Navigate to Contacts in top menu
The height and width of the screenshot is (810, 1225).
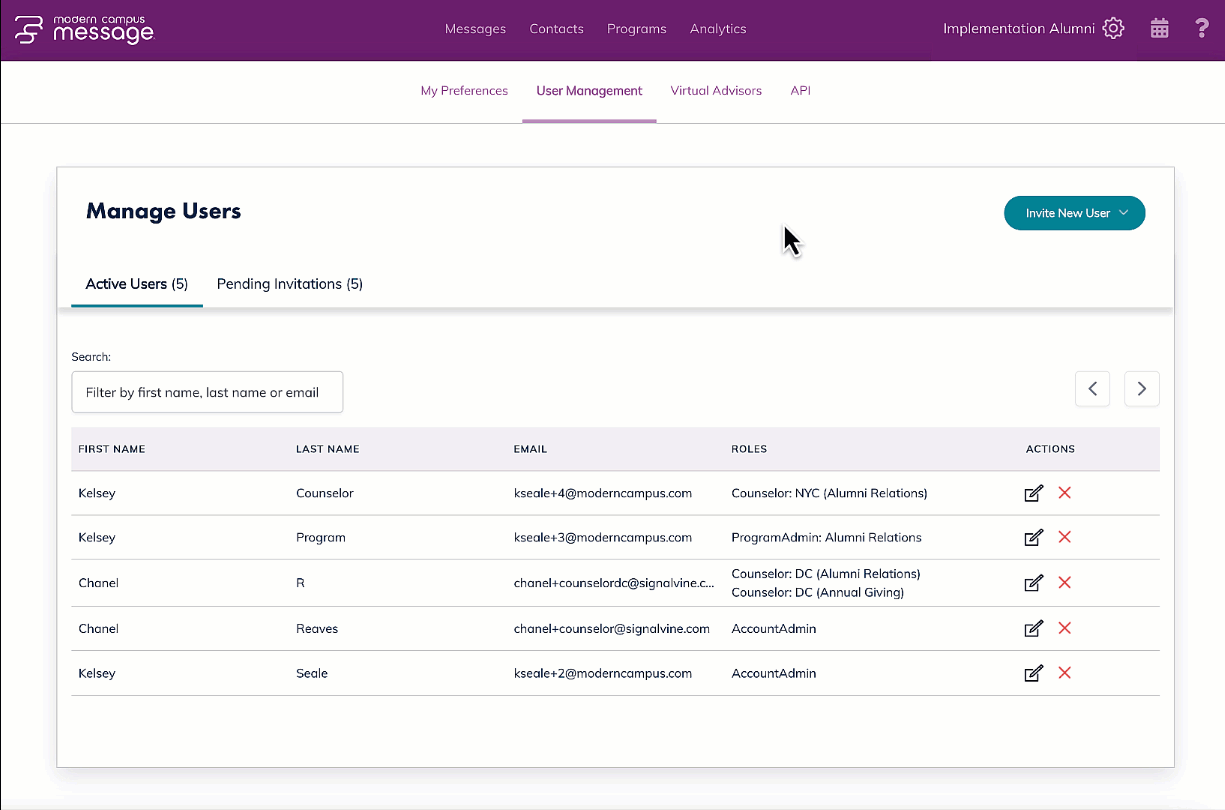click(556, 29)
